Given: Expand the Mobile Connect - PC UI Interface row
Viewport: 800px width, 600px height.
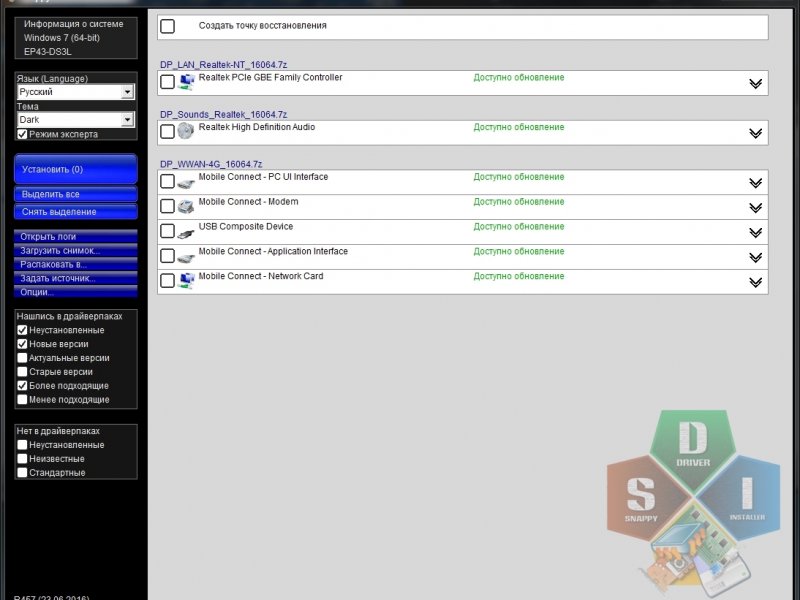Looking at the screenshot, I should [755, 183].
